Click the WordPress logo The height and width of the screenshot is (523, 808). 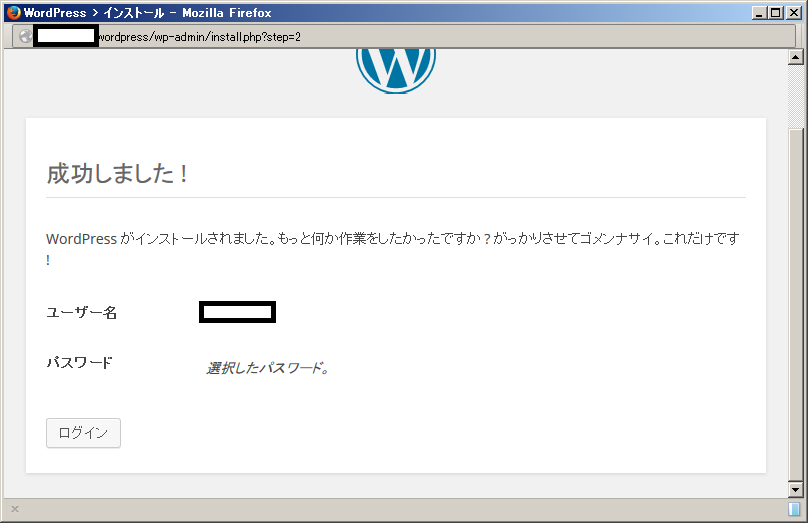click(396, 71)
